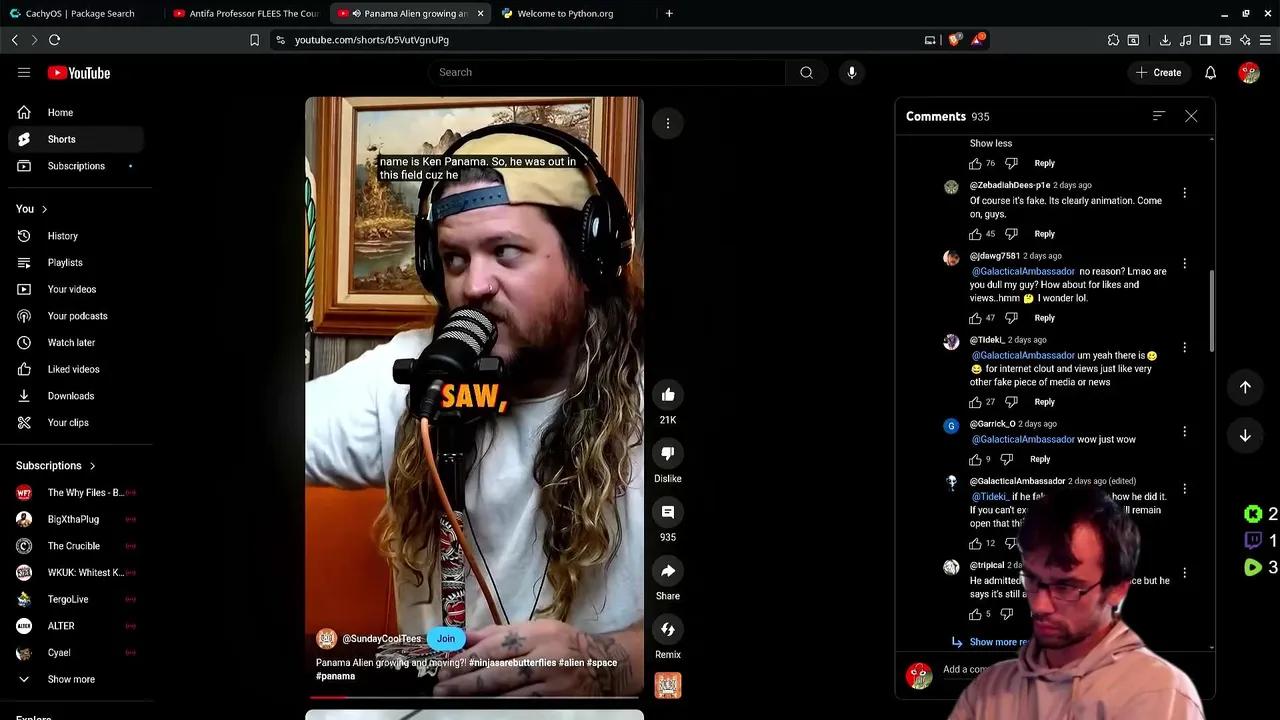The width and height of the screenshot is (1280, 720).
Task: Open options for Garrick_O comment
Action: (1185, 432)
